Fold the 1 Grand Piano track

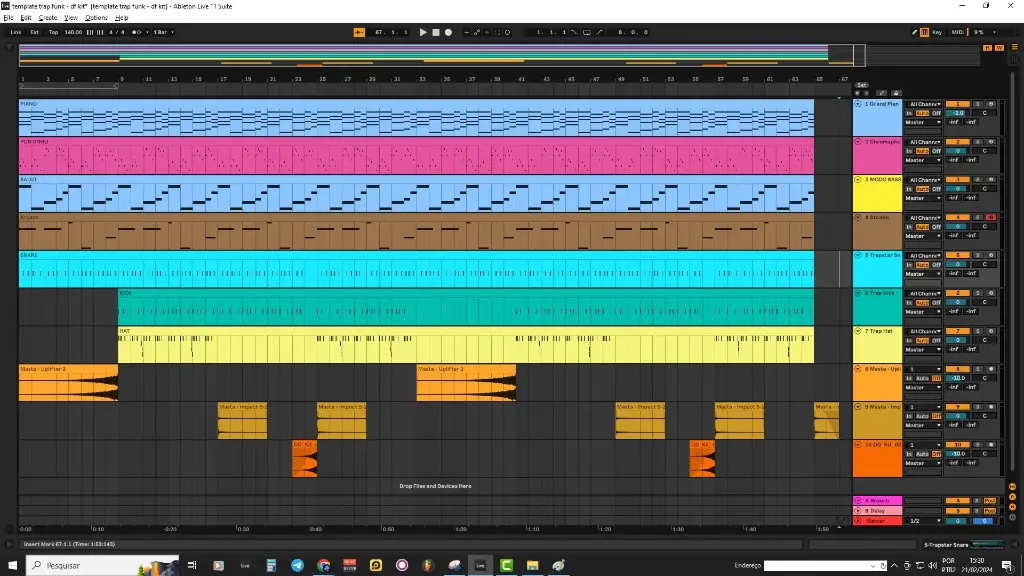857,104
